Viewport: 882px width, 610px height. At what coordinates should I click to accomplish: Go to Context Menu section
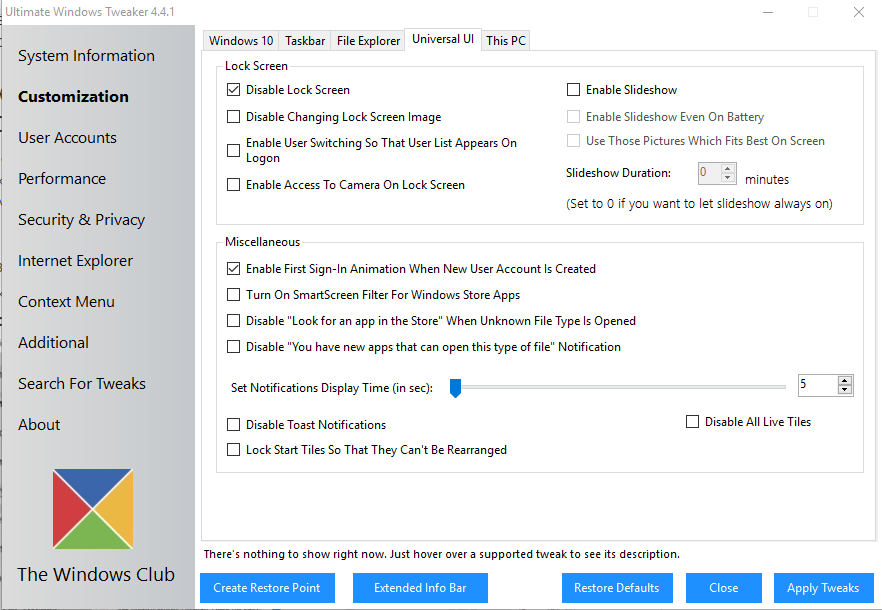tap(66, 302)
